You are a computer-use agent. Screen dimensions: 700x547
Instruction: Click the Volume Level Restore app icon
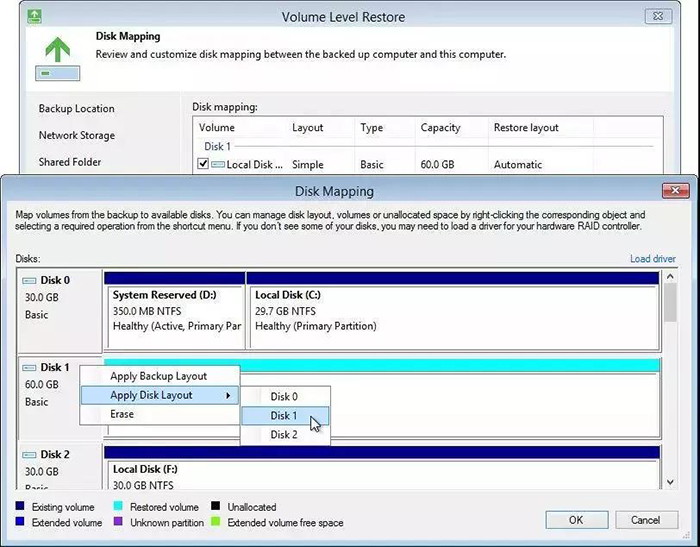[x=34, y=17]
